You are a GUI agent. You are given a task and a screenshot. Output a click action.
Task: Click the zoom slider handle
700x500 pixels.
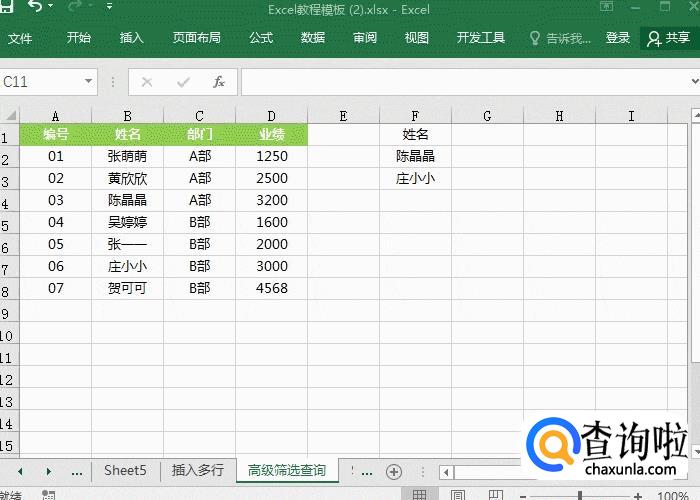[x=580, y=496]
